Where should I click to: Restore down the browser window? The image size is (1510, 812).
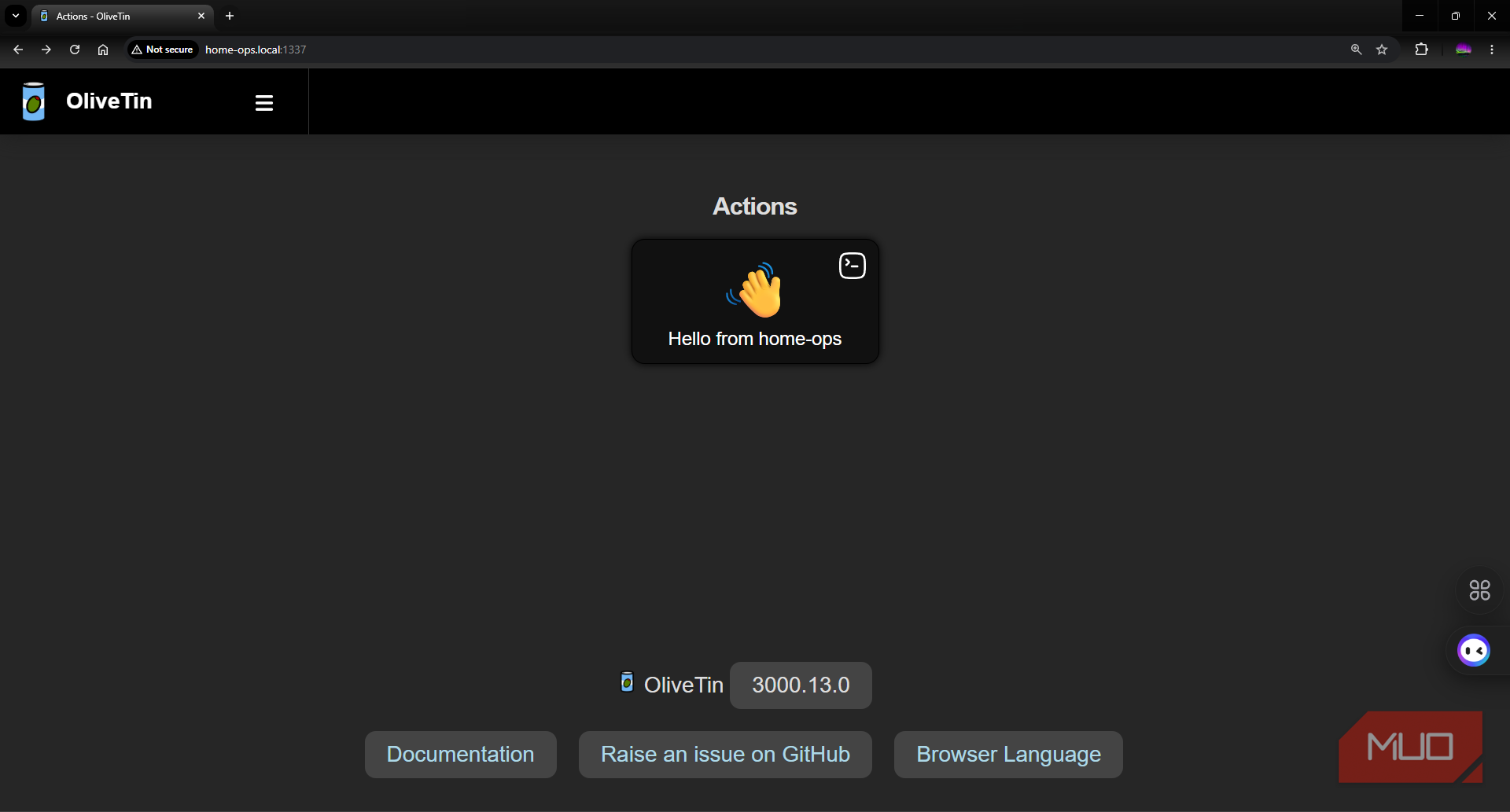[1456, 16]
